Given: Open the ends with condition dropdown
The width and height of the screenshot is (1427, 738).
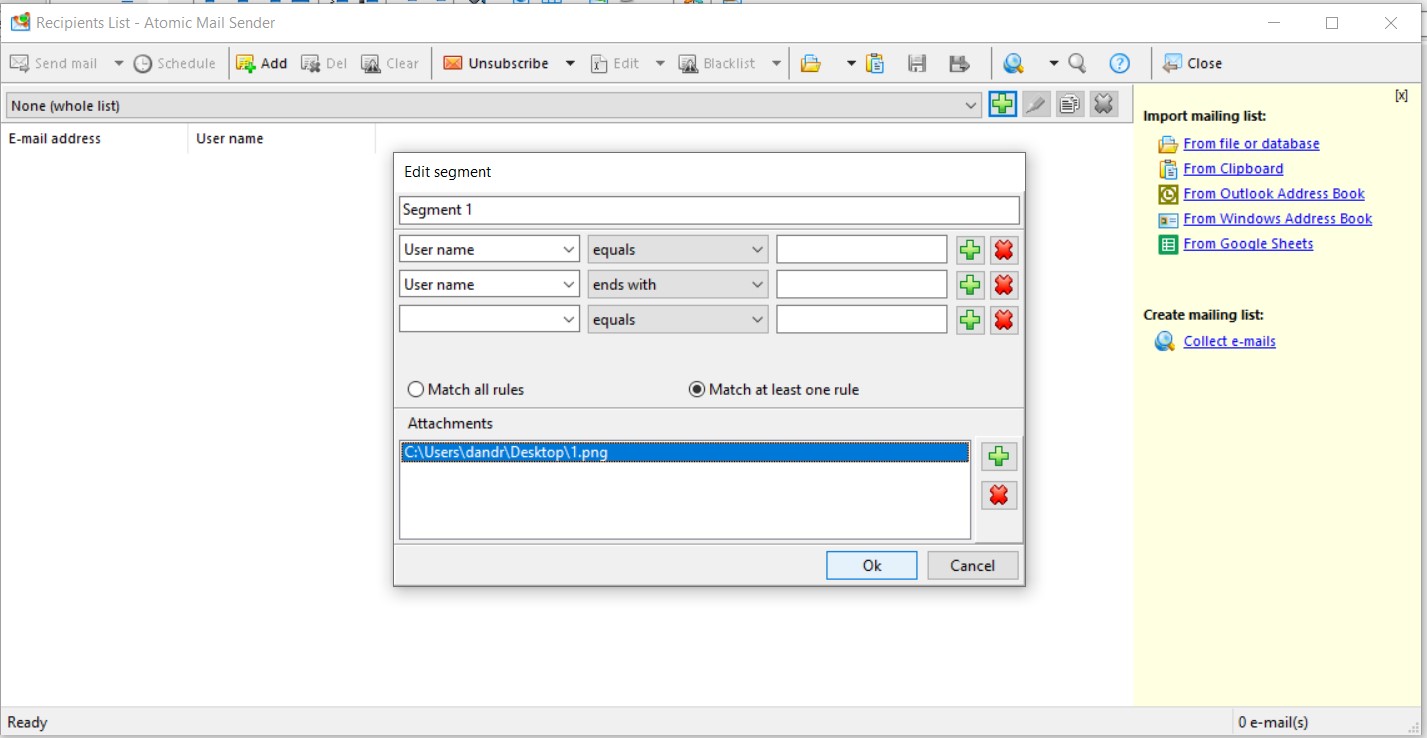Looking at the screenshot, I should (678, 285).
